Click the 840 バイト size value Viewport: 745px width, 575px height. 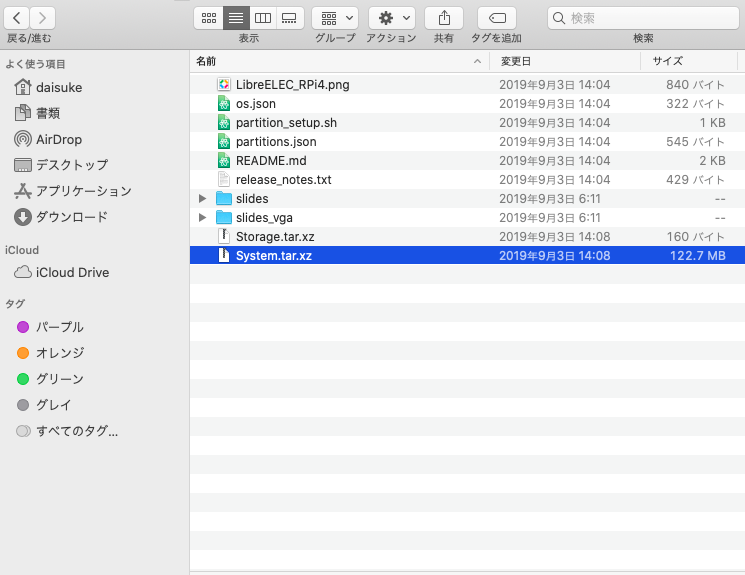click(696, 85)
